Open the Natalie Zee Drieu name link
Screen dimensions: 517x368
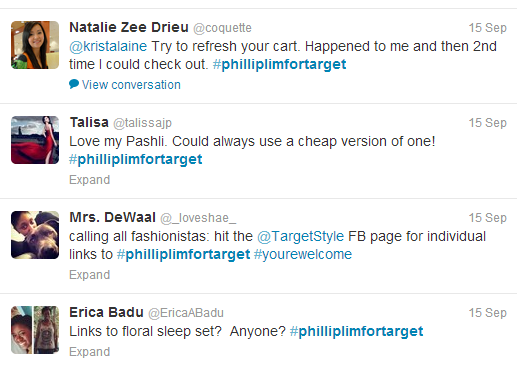pyautogui.click(x=129, y=27)
